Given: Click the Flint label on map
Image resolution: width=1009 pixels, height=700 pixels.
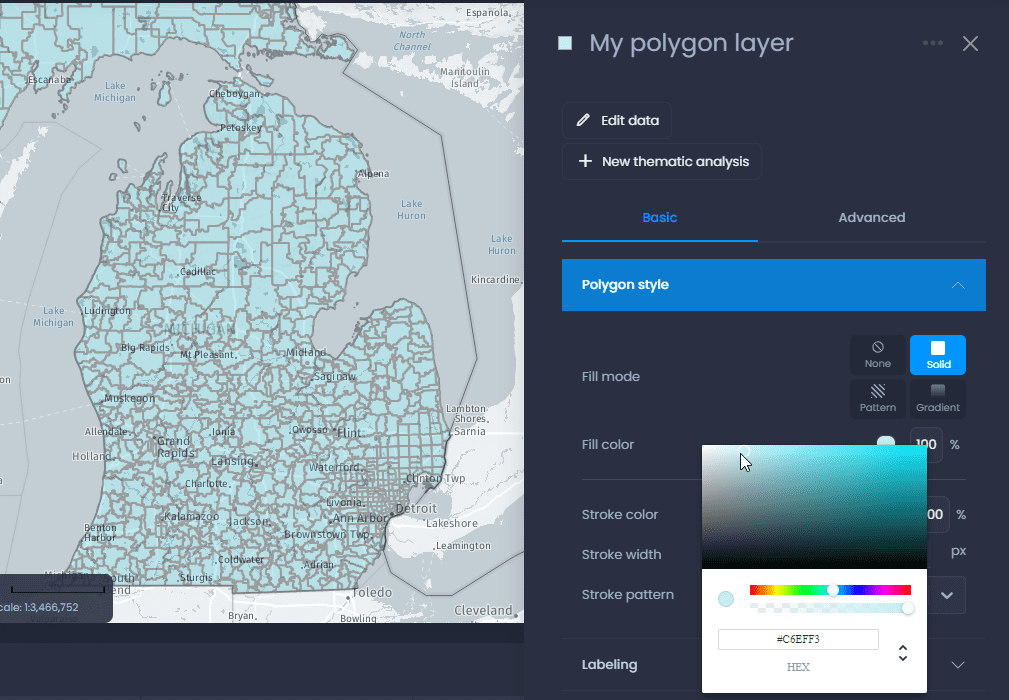Looking at the screenshot, I should click(349, 432).
